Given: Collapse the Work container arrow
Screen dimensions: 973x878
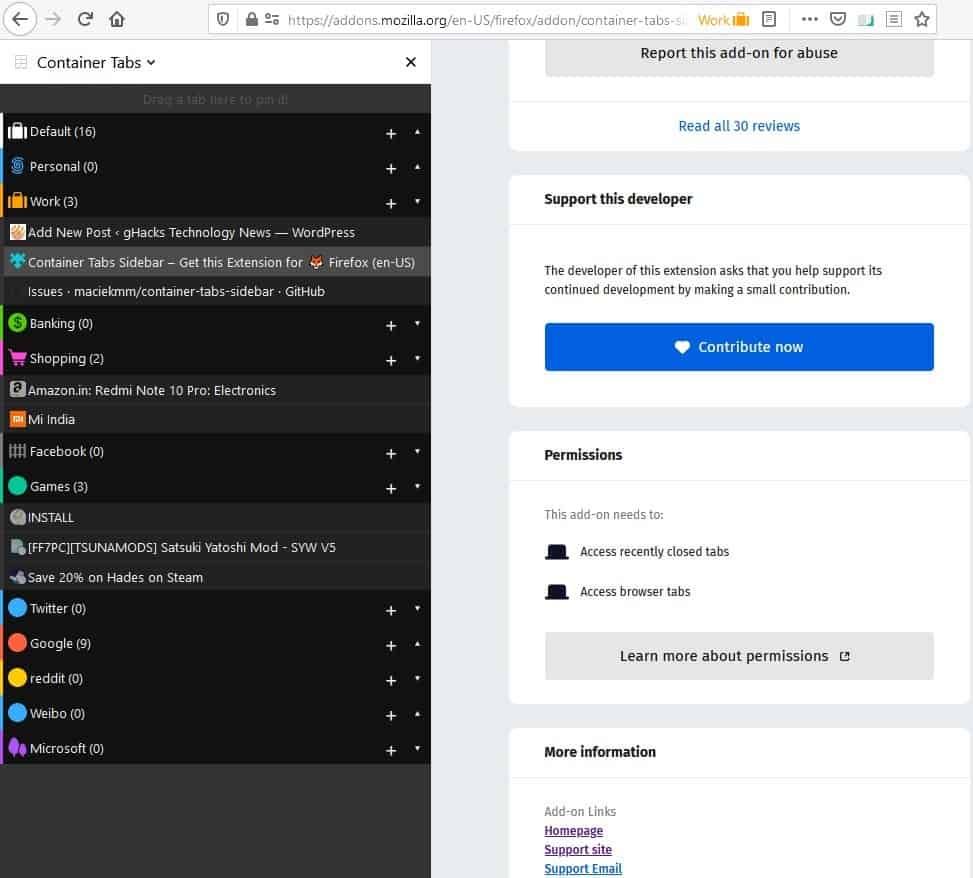Looking at the screenshot, I should click(x=418, y=201).
